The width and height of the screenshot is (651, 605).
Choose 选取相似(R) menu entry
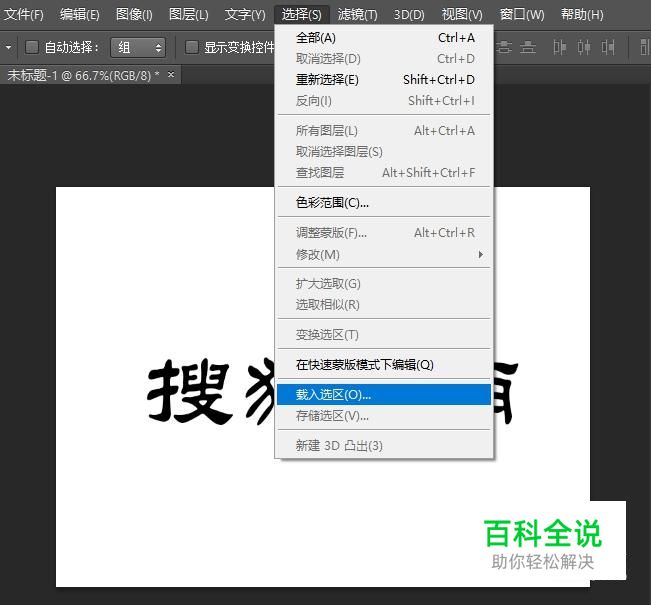[x=384, y=305]
